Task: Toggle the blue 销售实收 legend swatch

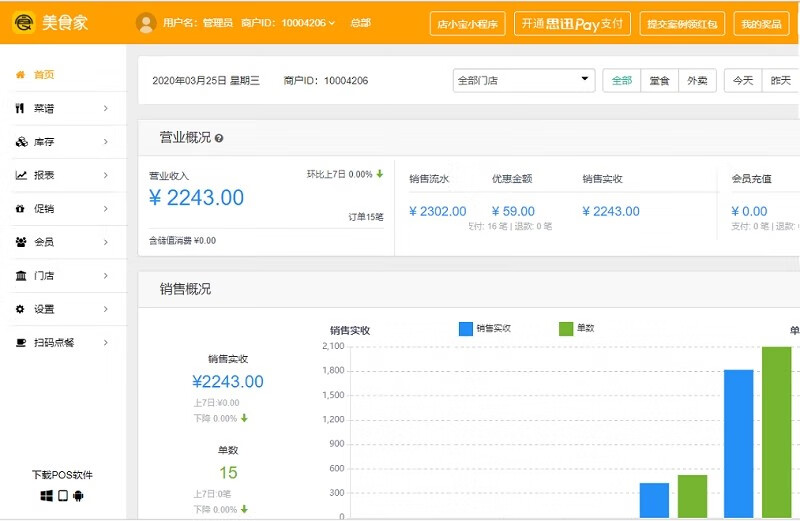Action: click(466, 328)
